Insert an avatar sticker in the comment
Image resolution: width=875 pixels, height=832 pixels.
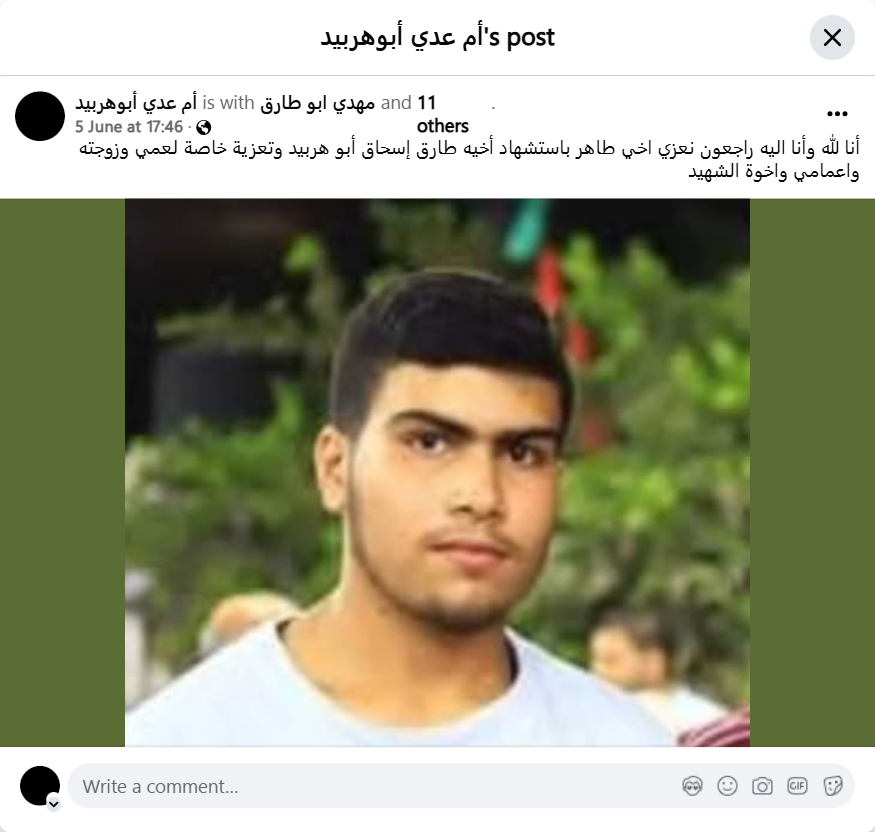coord(692,786)
